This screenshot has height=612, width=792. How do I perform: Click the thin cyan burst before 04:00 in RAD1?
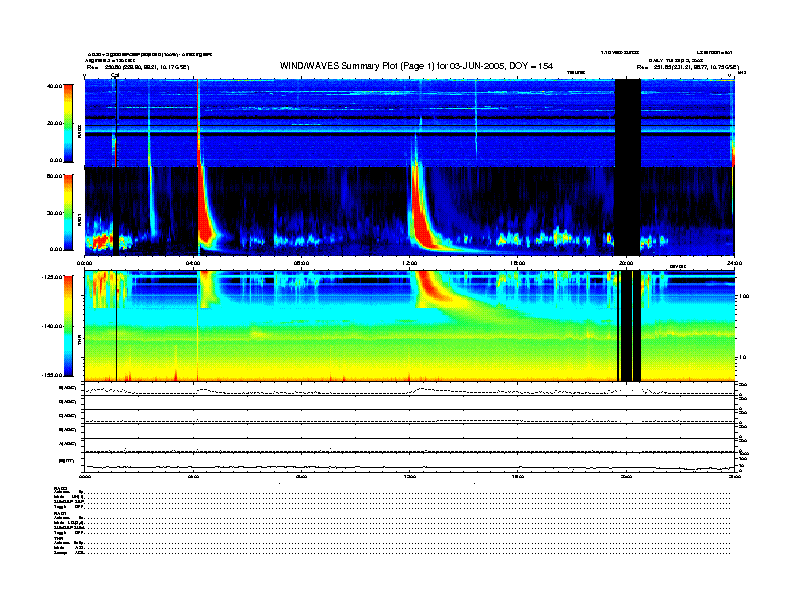click(x=151, y=202)
